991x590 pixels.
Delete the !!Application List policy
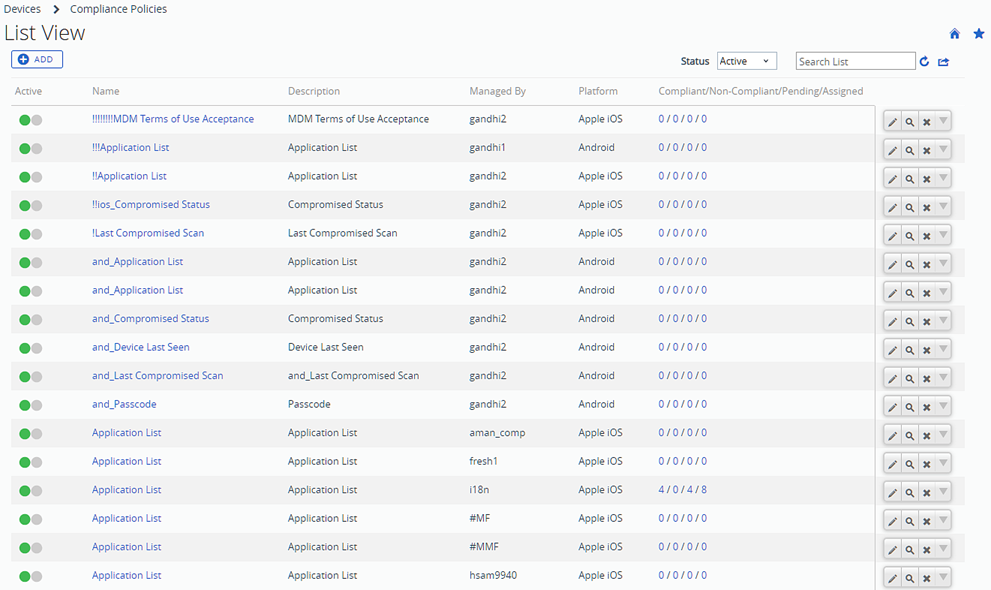point(927,178)
